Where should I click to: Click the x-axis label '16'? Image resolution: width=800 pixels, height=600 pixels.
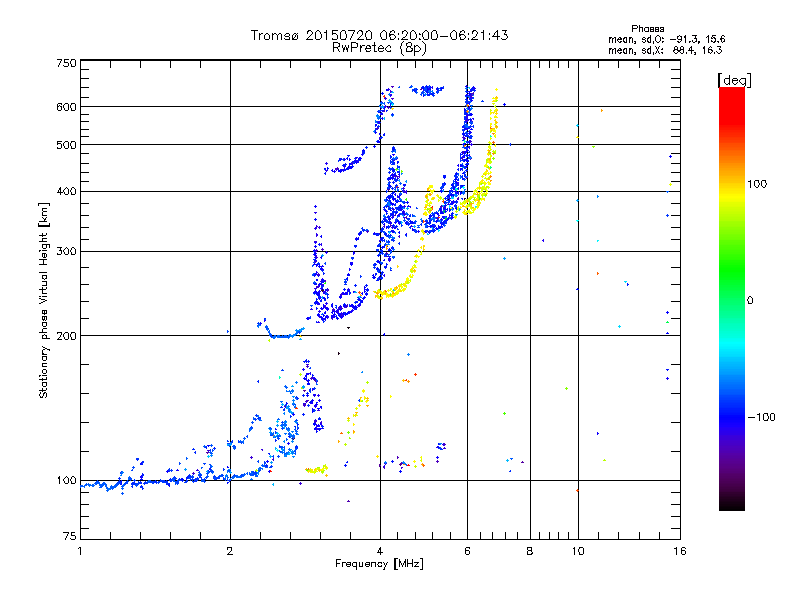point(680,551)
